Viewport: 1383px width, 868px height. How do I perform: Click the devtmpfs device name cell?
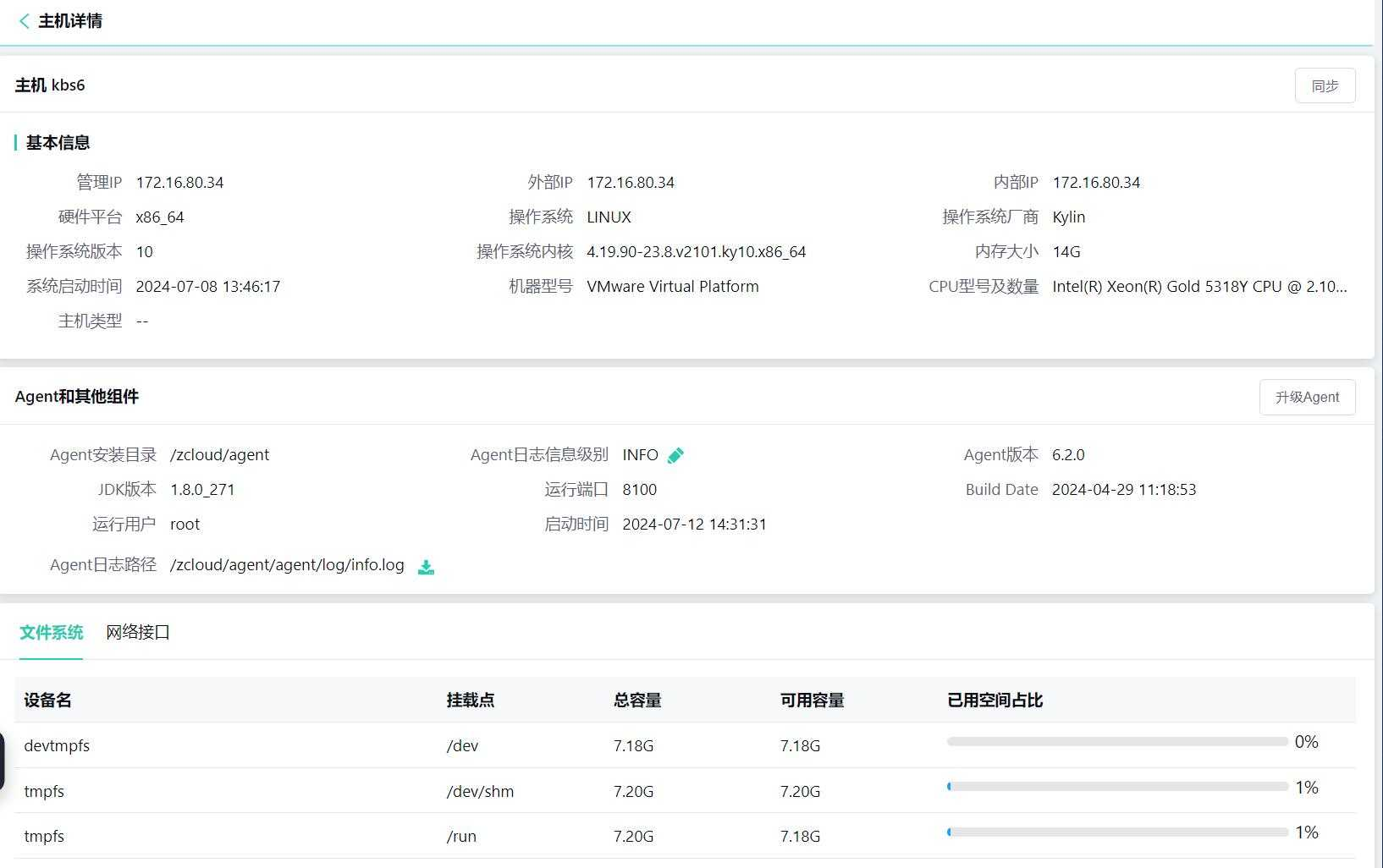point(57,746)
